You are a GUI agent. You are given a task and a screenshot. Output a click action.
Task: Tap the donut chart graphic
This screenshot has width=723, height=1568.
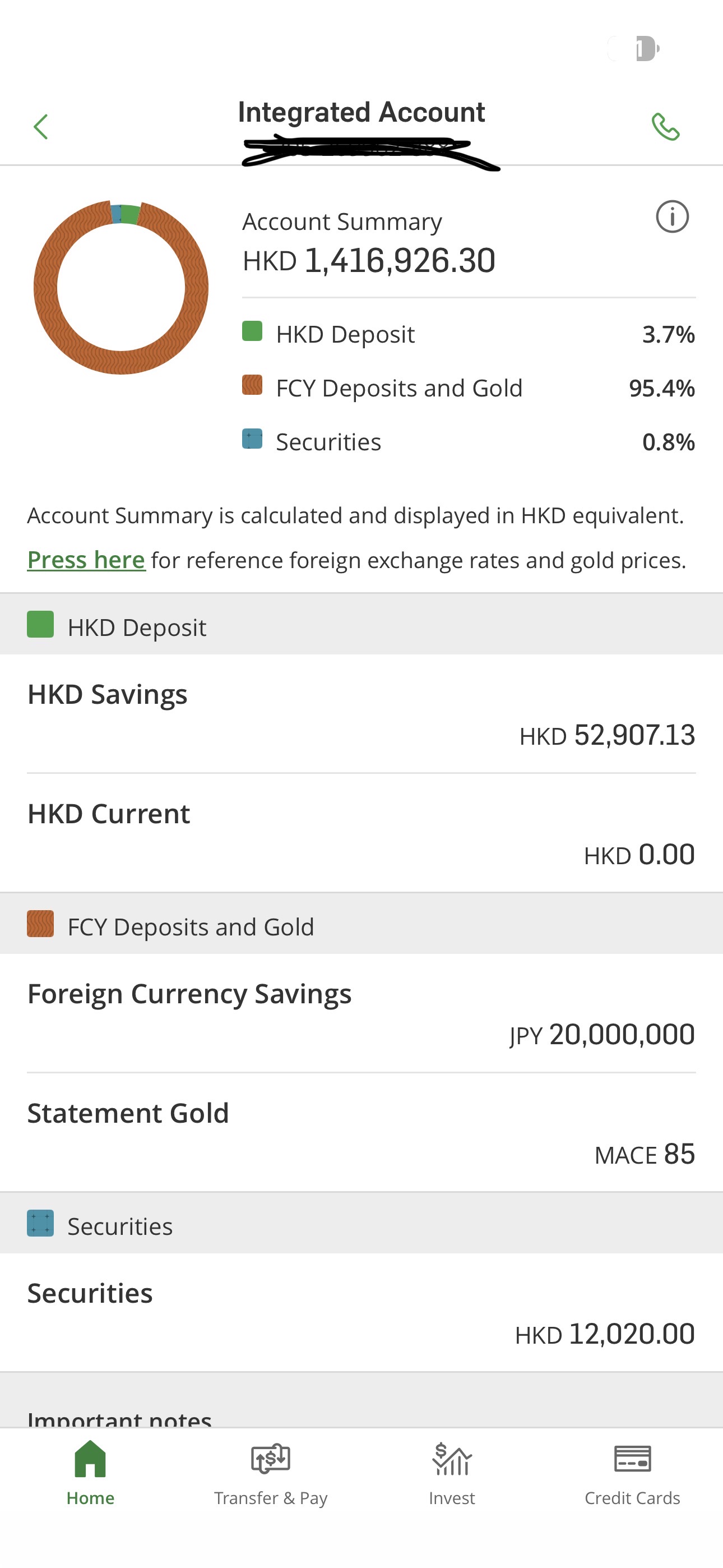pyautogui.click(x=121, y=287)
